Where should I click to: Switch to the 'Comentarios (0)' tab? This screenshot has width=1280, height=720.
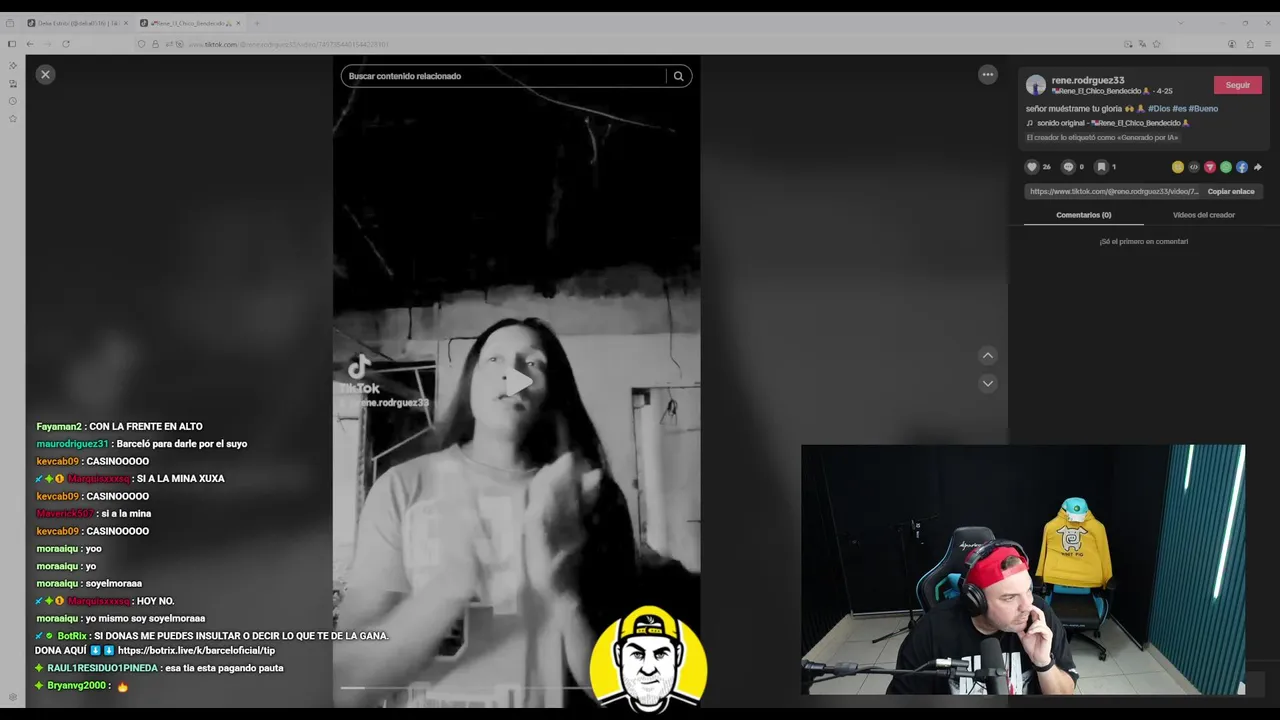point(1084,215)
